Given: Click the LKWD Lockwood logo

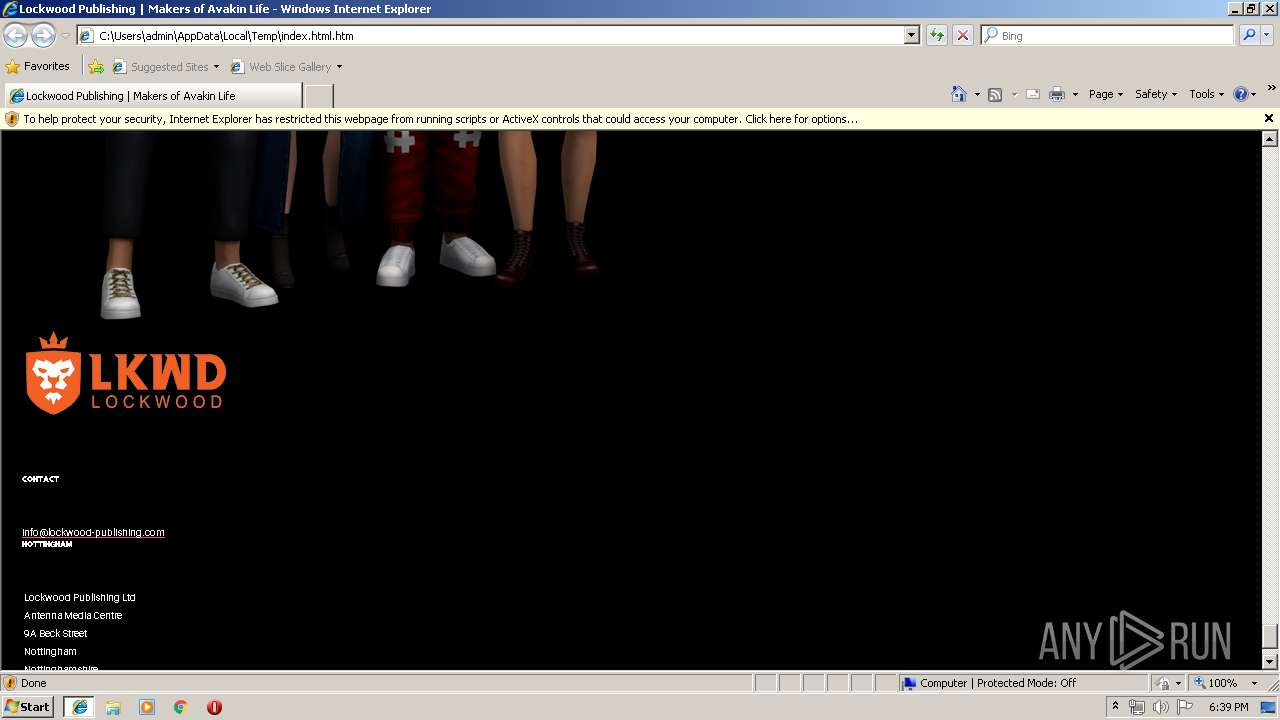Looking at the screenshot, I should click(x=126, y=373).
